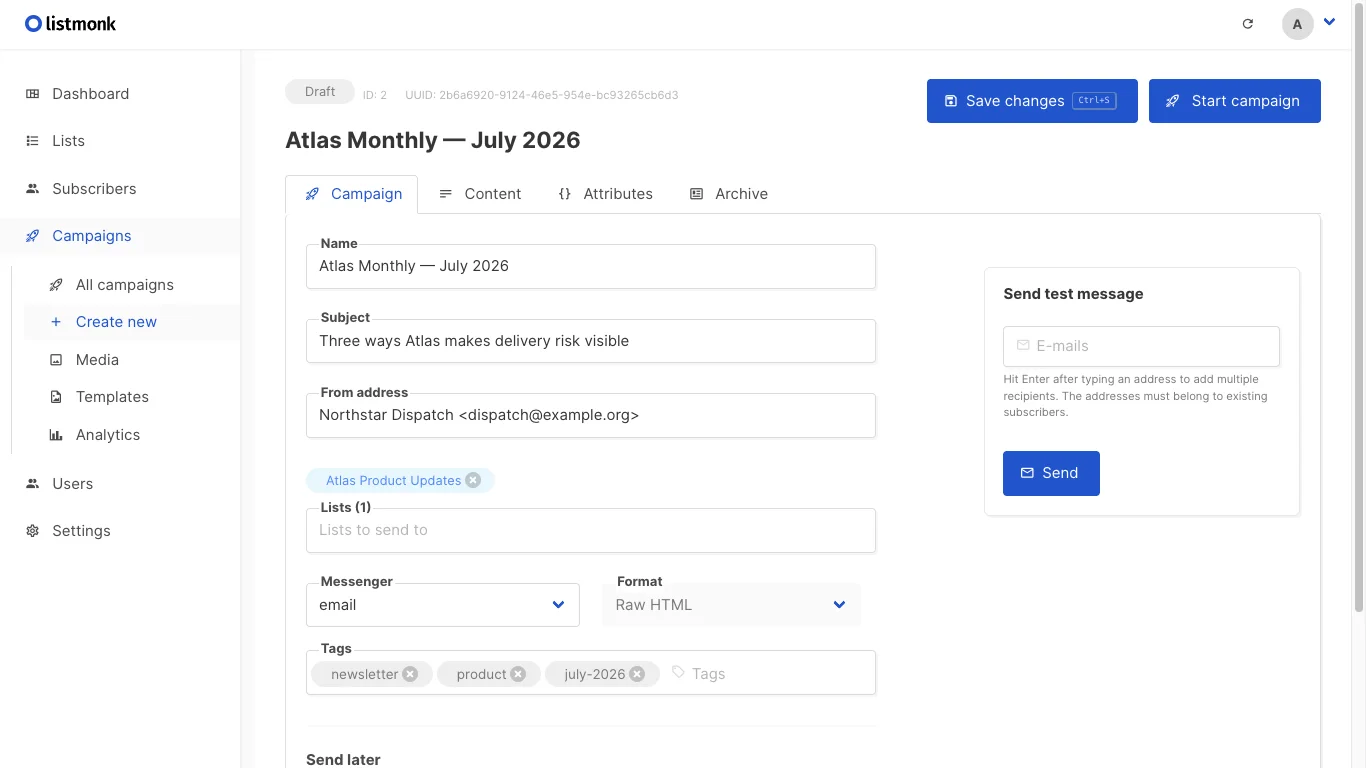Click the From address field
This screenshot has width=1366, height=768.
tap(591, 415)
